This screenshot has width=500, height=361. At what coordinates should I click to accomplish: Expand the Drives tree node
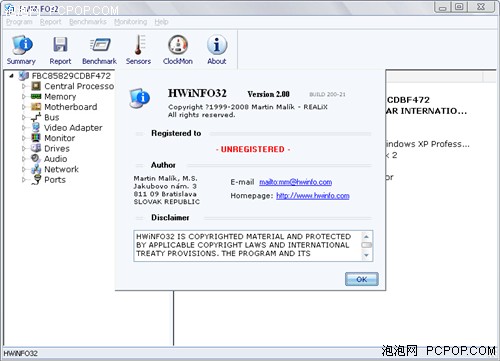pos(24,148)
